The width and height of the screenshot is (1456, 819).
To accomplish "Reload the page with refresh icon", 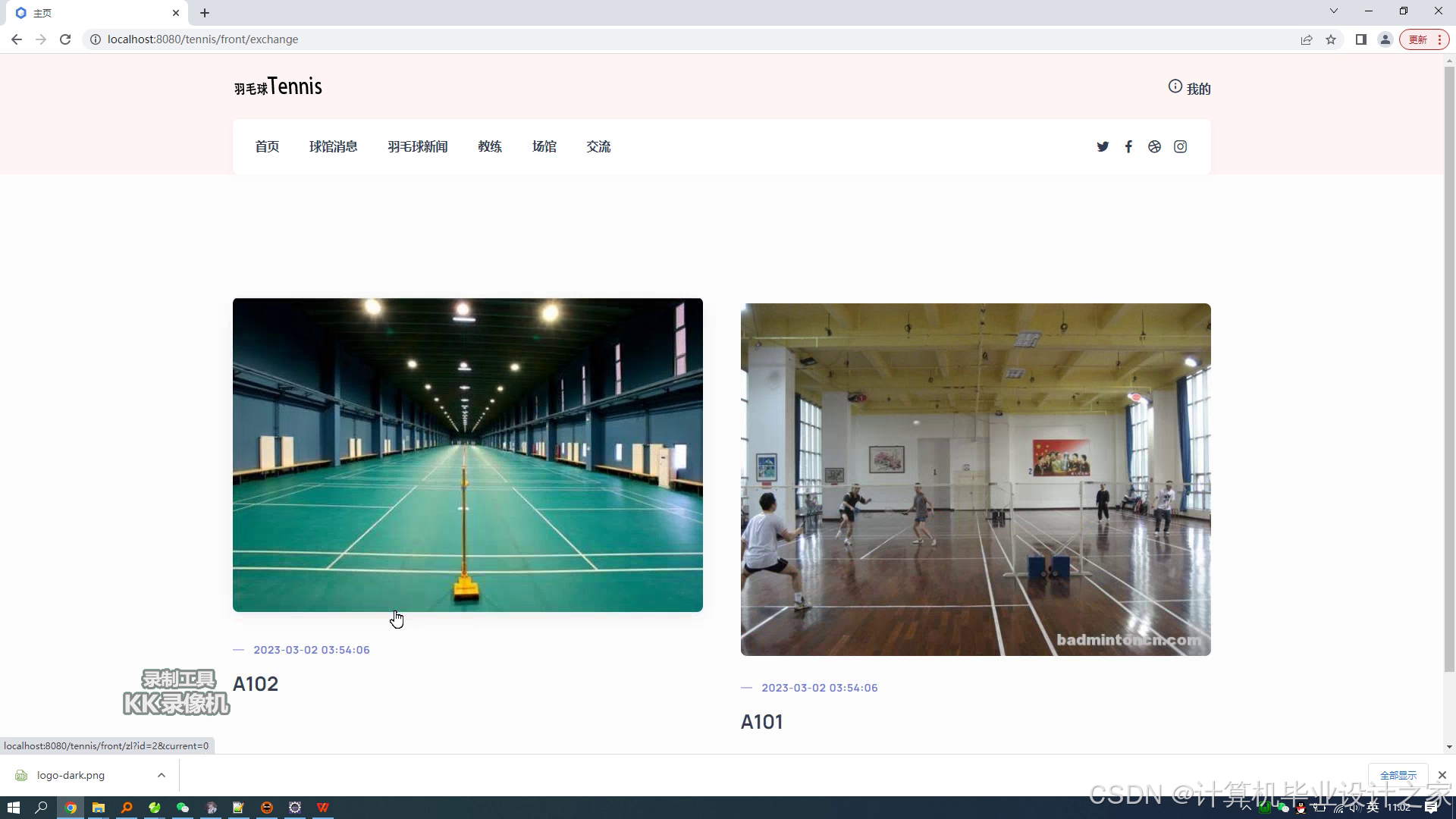I will click(x=65, y=39).
